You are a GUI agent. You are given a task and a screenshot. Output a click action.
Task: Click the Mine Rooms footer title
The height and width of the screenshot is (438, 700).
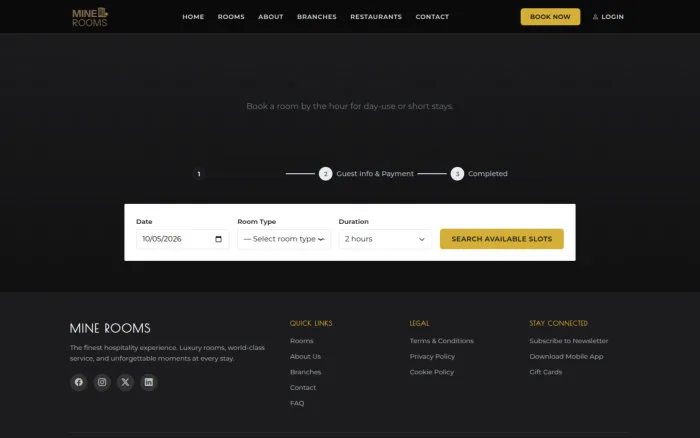pos(110,328)
